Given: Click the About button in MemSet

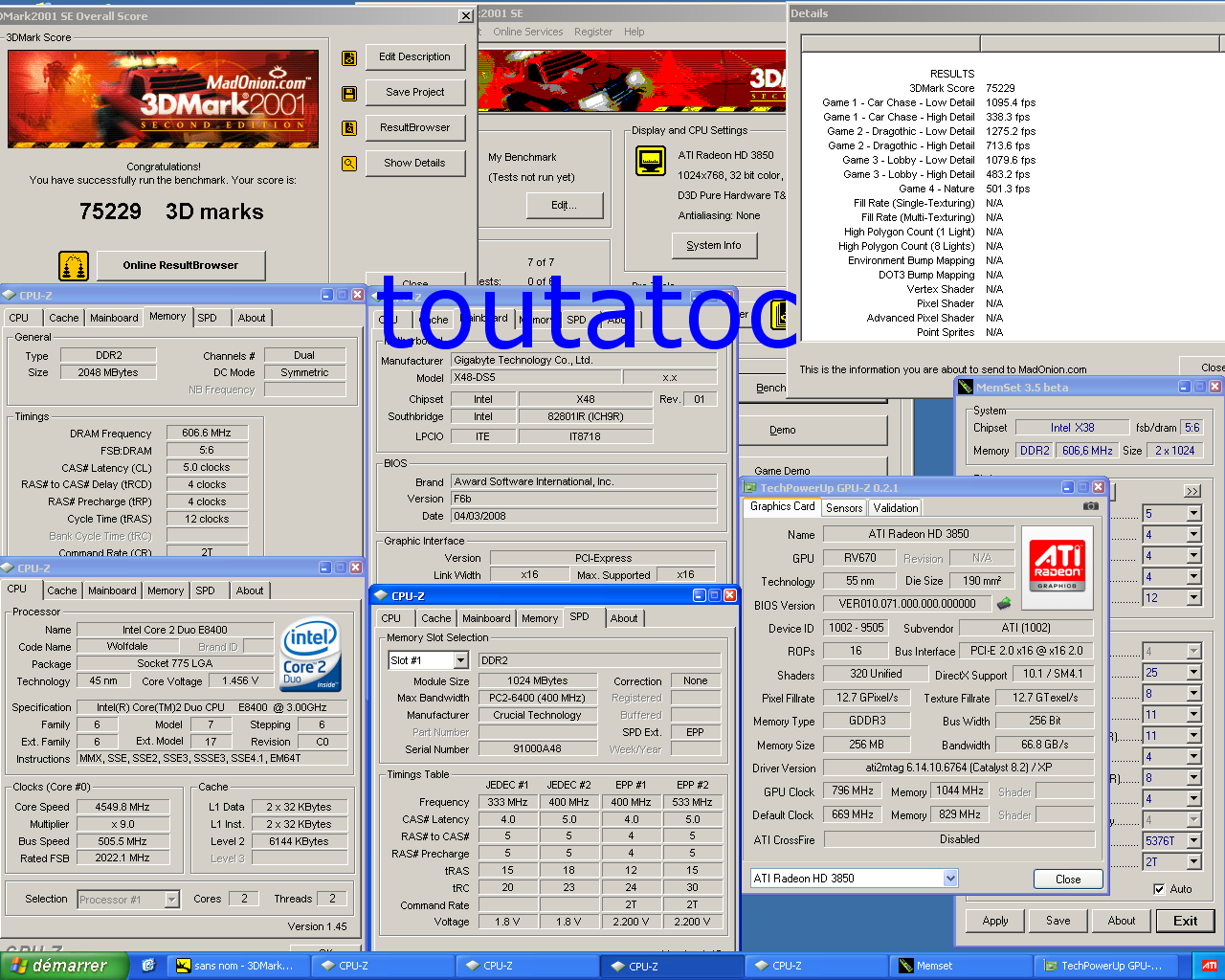Looking at the screenshot, I should click(1122, 921).
